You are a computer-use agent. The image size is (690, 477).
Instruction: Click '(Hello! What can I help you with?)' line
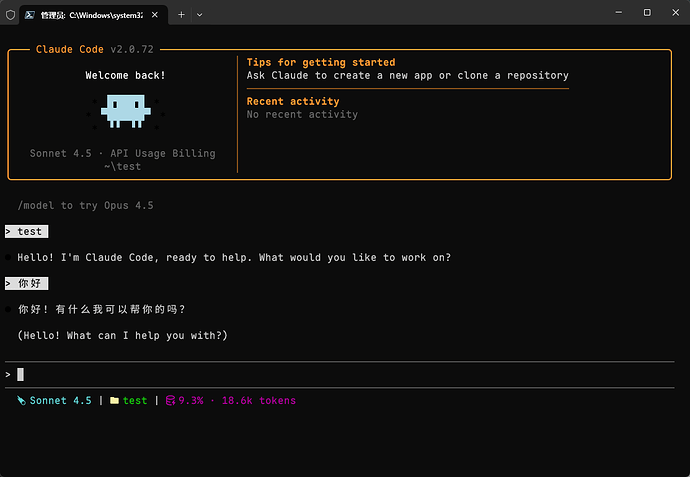pyautogui.click(x=123, y=335)
